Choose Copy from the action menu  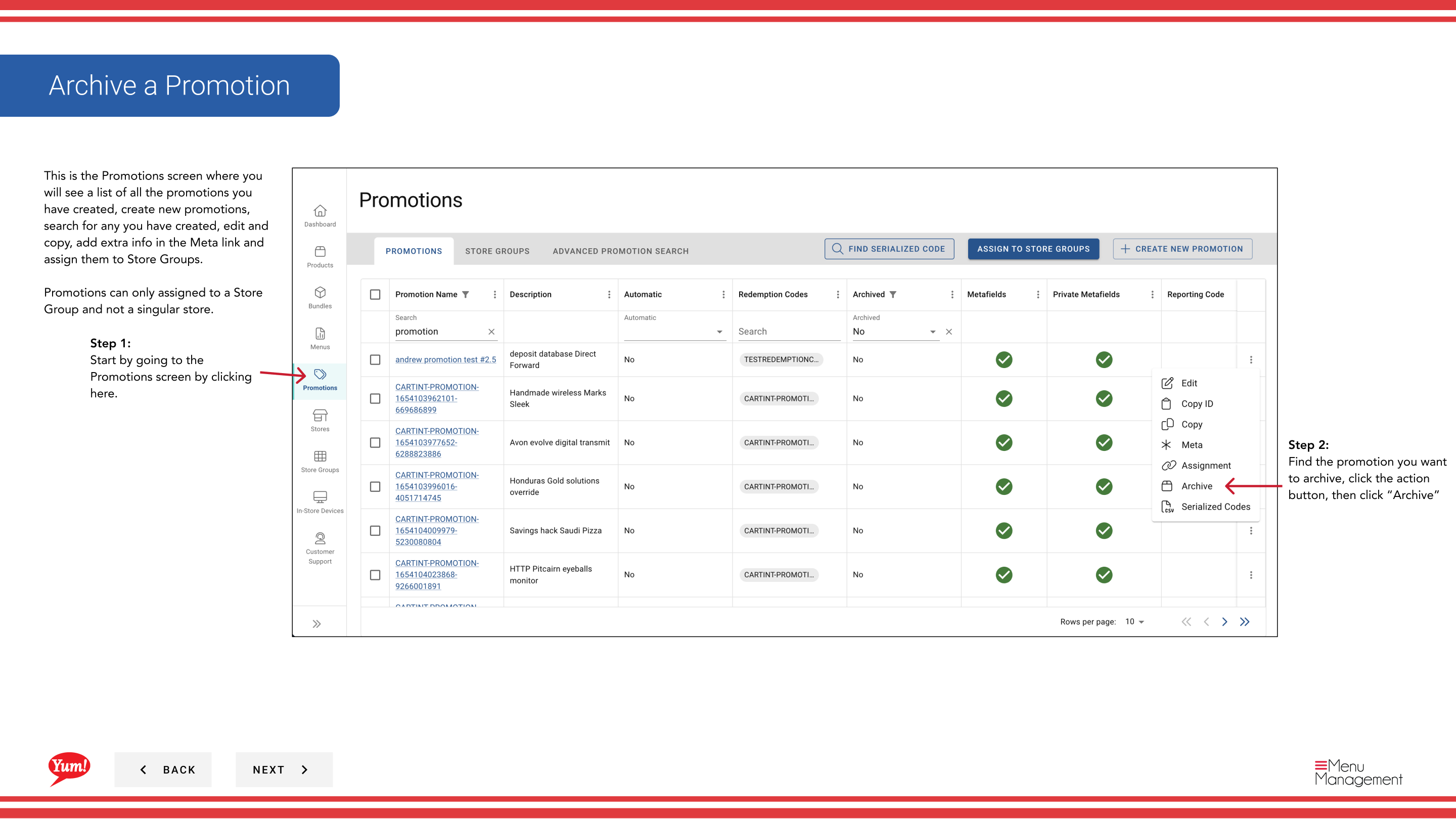click(1205, 425)
